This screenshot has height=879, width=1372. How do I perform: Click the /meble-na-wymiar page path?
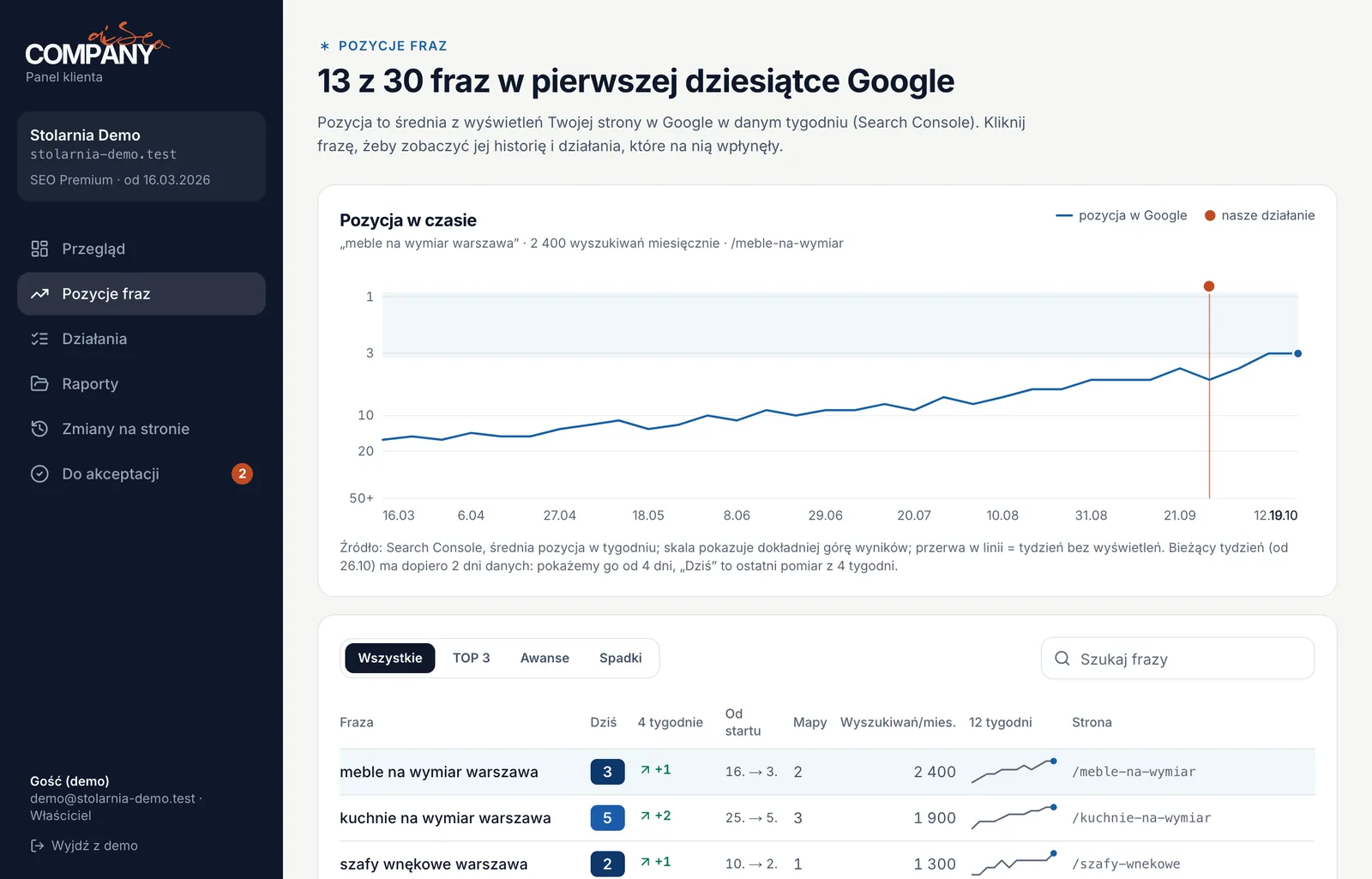coord(1134,772)
